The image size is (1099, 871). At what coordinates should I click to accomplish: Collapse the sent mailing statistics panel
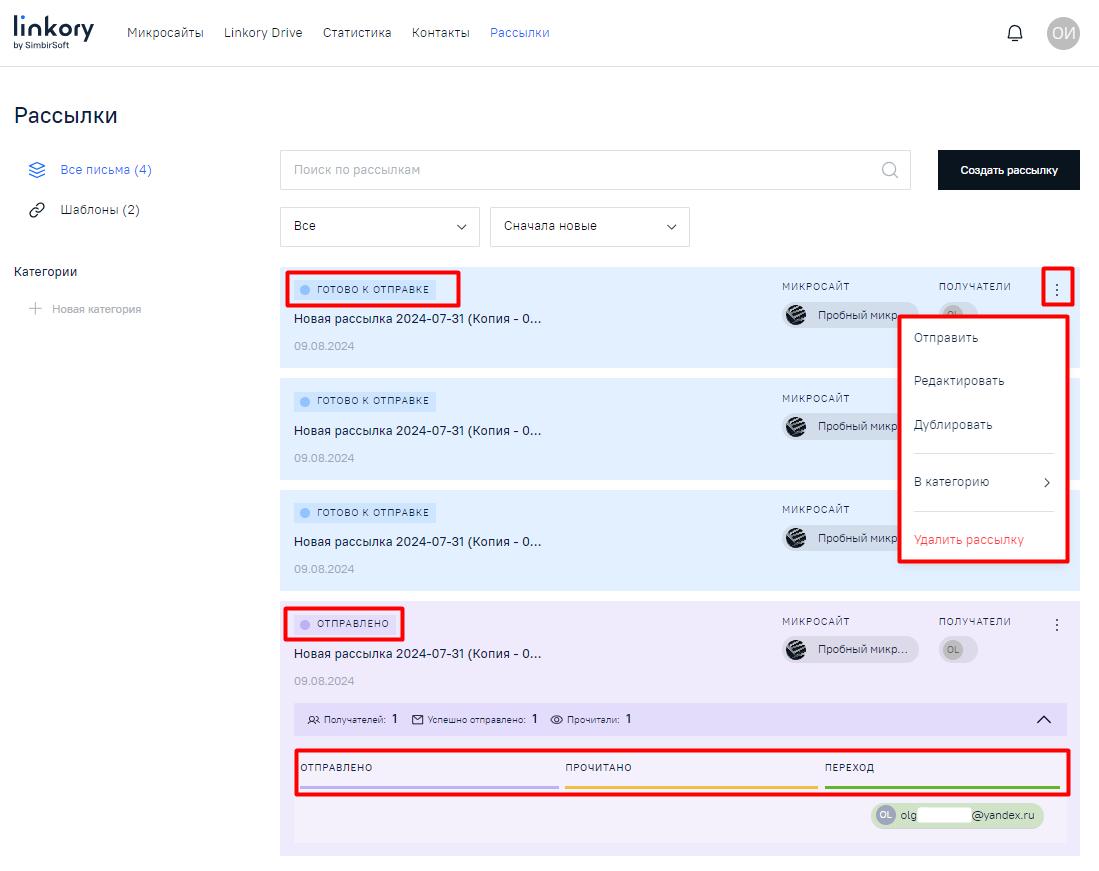1043,719
